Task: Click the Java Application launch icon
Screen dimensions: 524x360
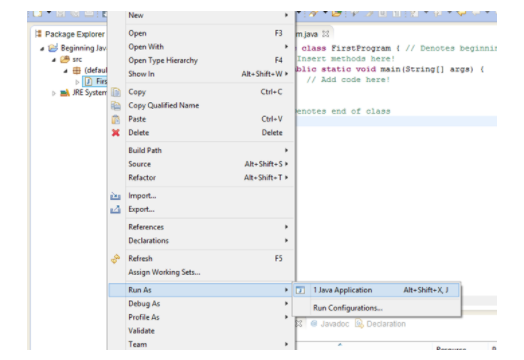Action: (x=300, y=290)
